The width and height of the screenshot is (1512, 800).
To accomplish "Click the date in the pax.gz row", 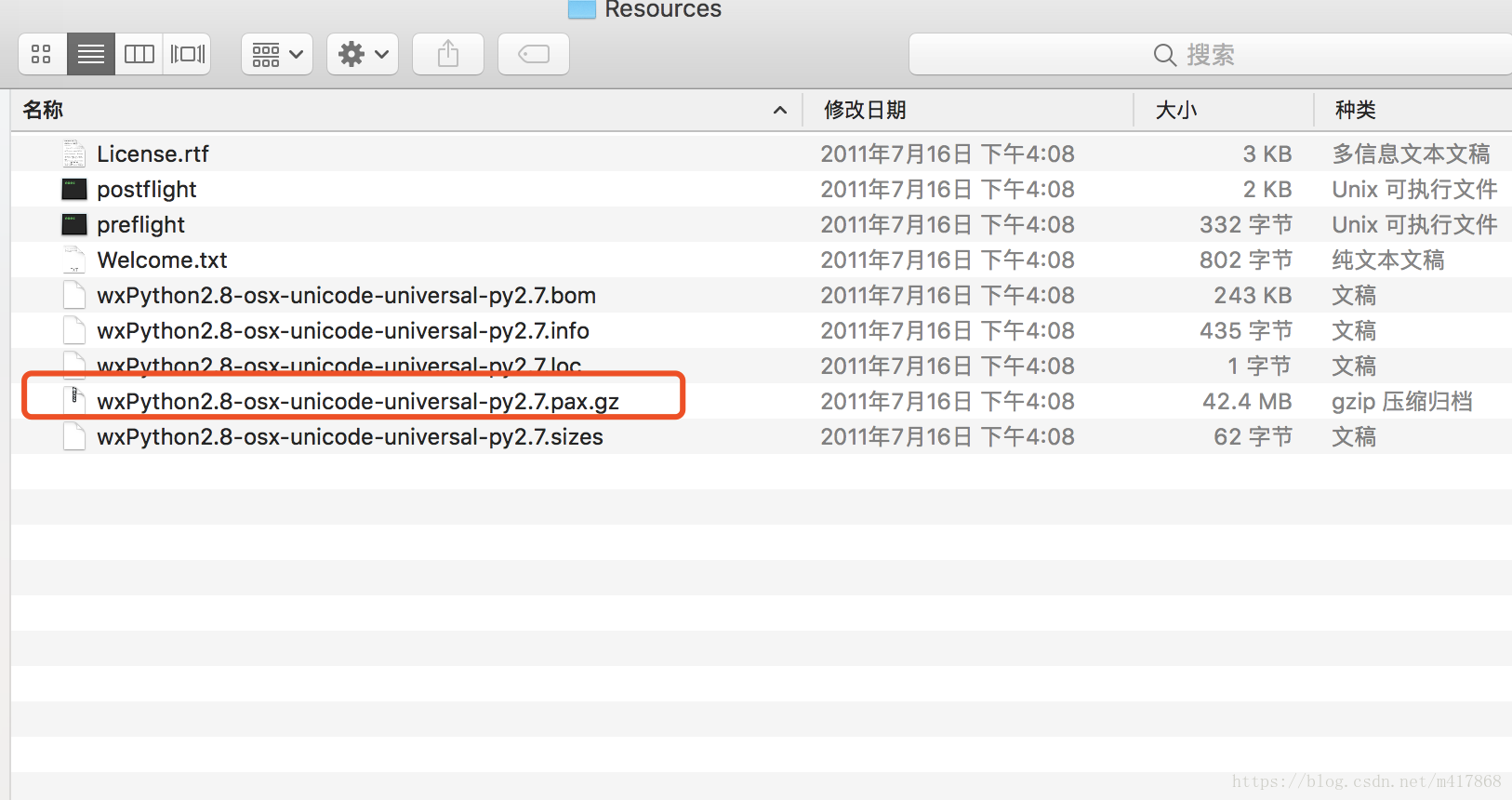I will pyautogui.click(x=948, y=401).
